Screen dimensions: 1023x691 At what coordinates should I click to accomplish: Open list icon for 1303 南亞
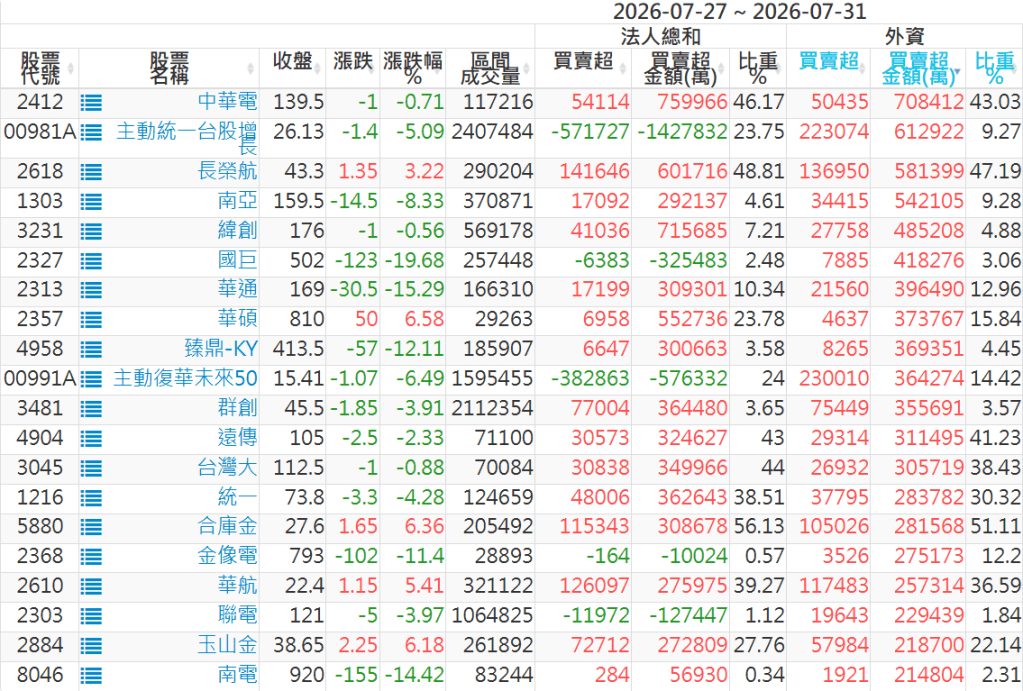coord(91,202)
